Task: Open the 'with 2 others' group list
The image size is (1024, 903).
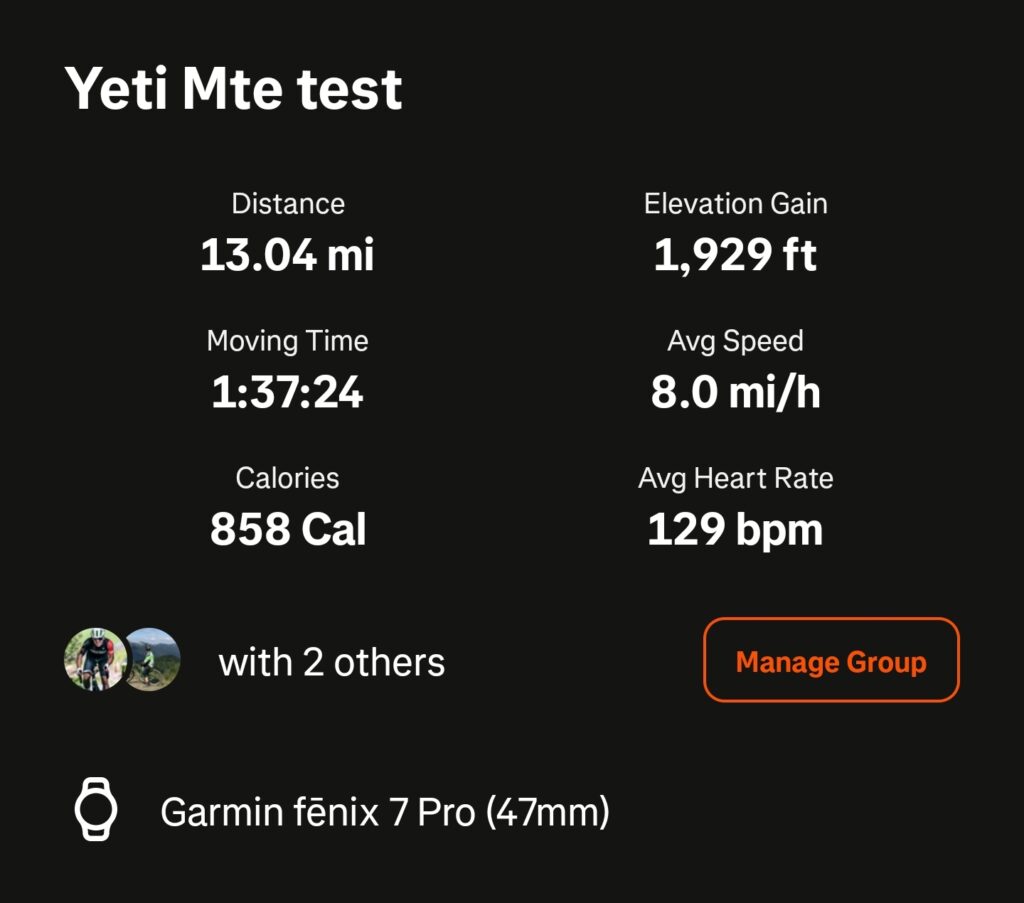Action: click(x=332, y=663)
